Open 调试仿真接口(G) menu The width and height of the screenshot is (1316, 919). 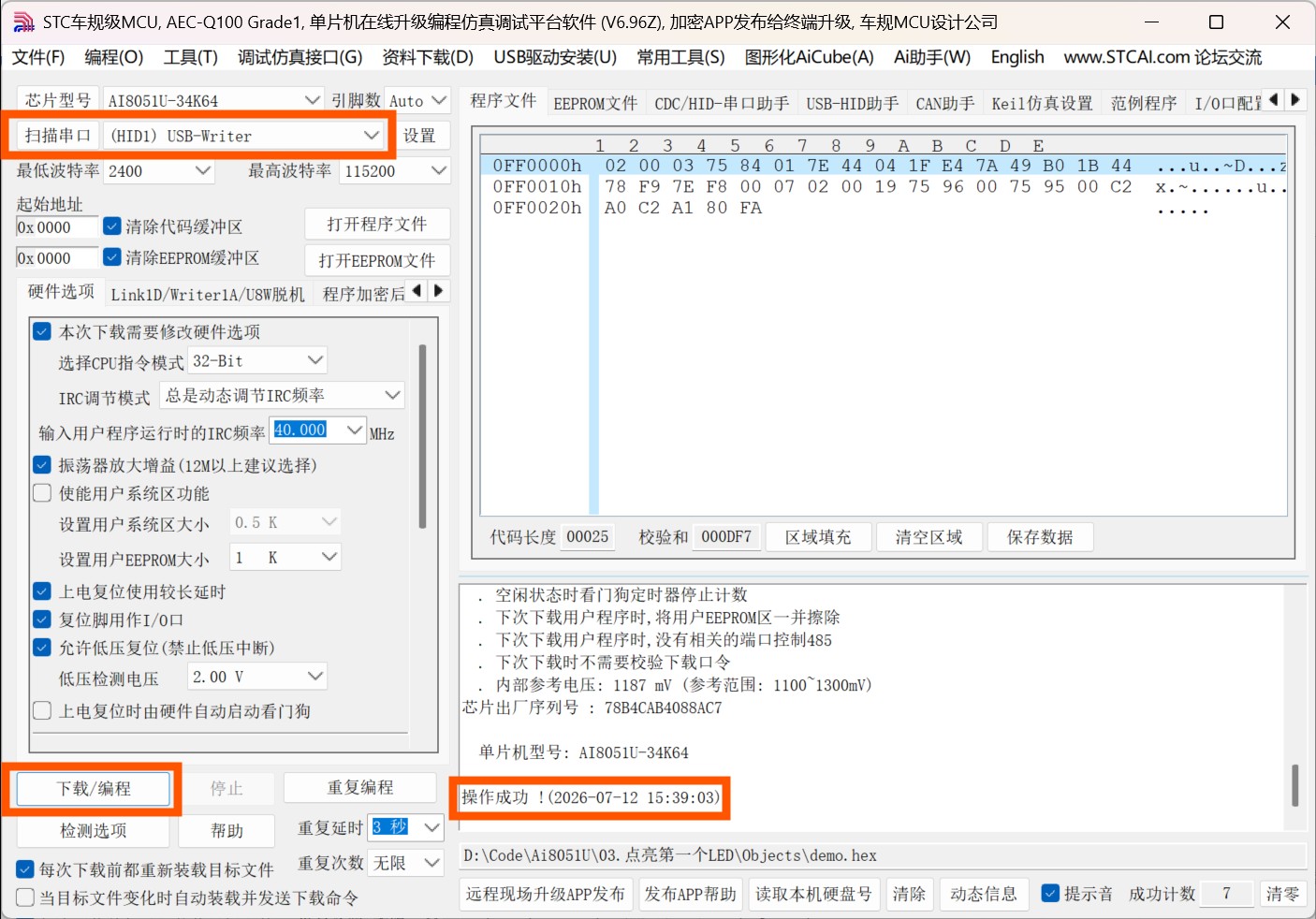coord(300,57)
